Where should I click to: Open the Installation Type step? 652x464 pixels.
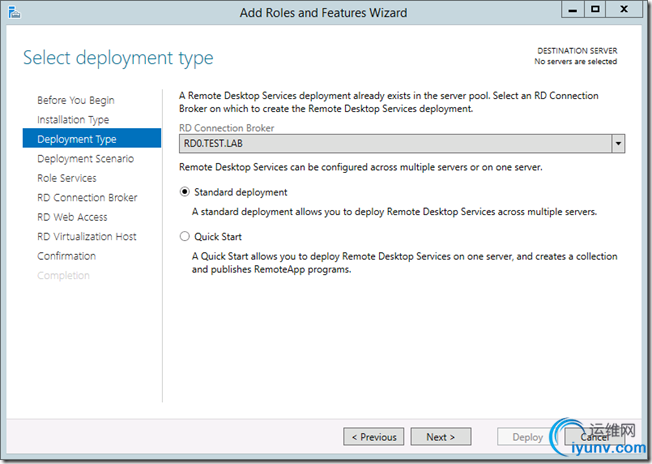73,120
